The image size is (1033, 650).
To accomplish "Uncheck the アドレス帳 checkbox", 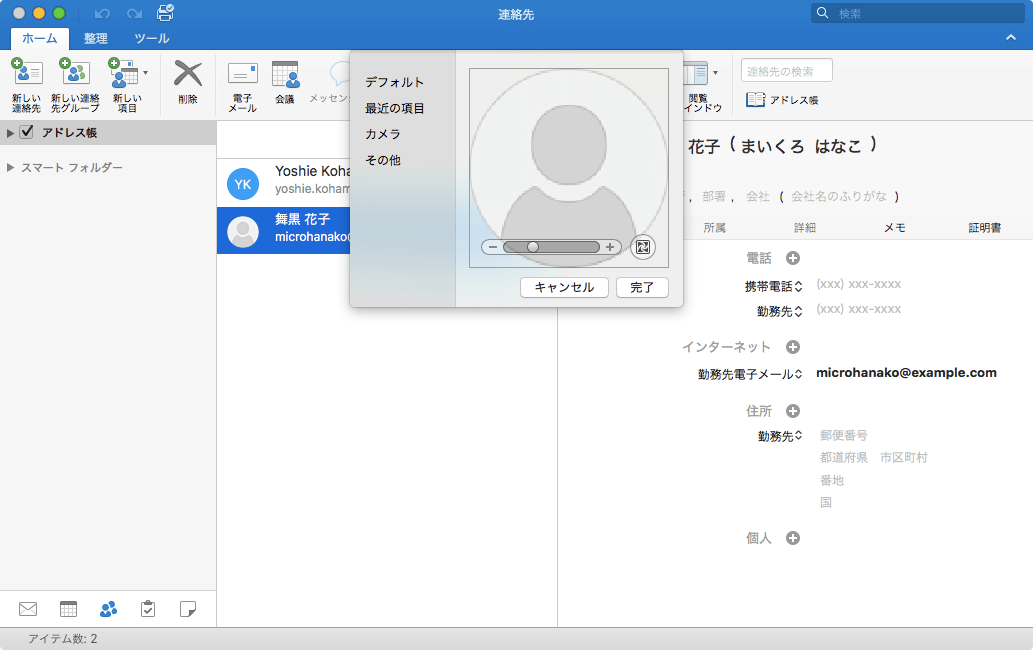I will pos(27,132).
